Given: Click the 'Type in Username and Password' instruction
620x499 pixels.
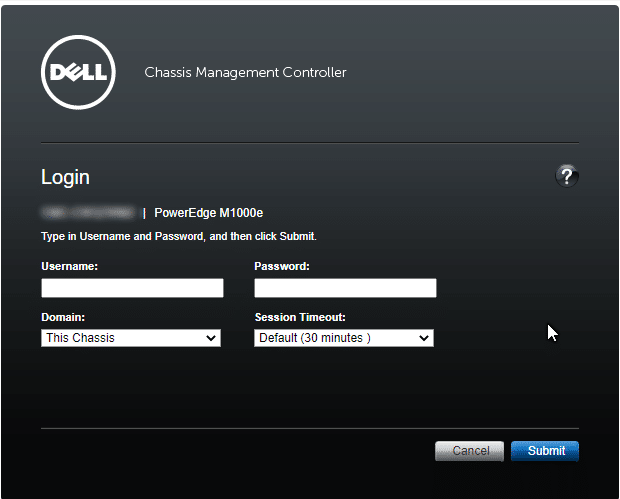Looking at the screenshot, I should point(179,236).
